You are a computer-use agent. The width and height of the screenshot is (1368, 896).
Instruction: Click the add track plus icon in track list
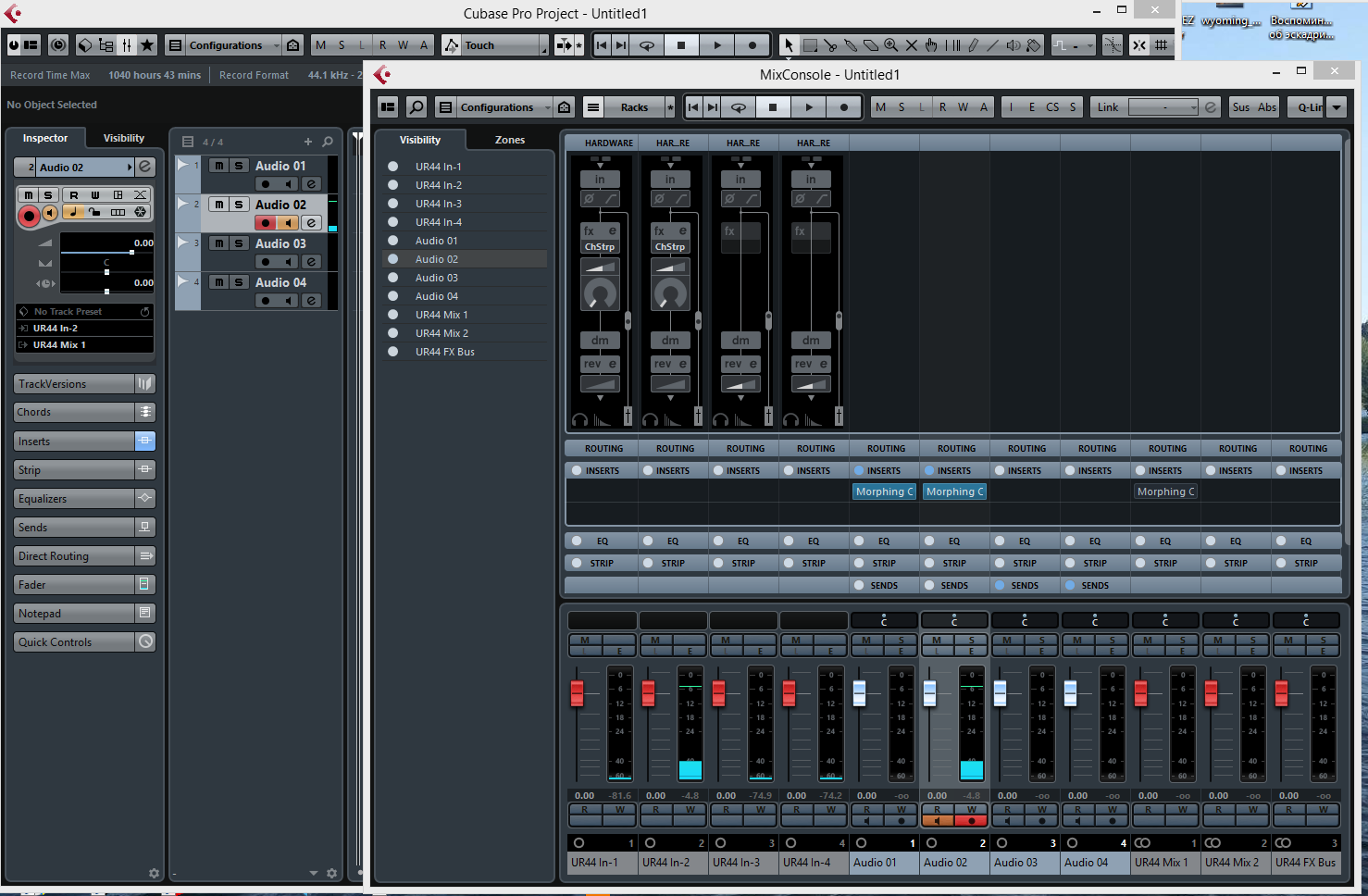308,142
